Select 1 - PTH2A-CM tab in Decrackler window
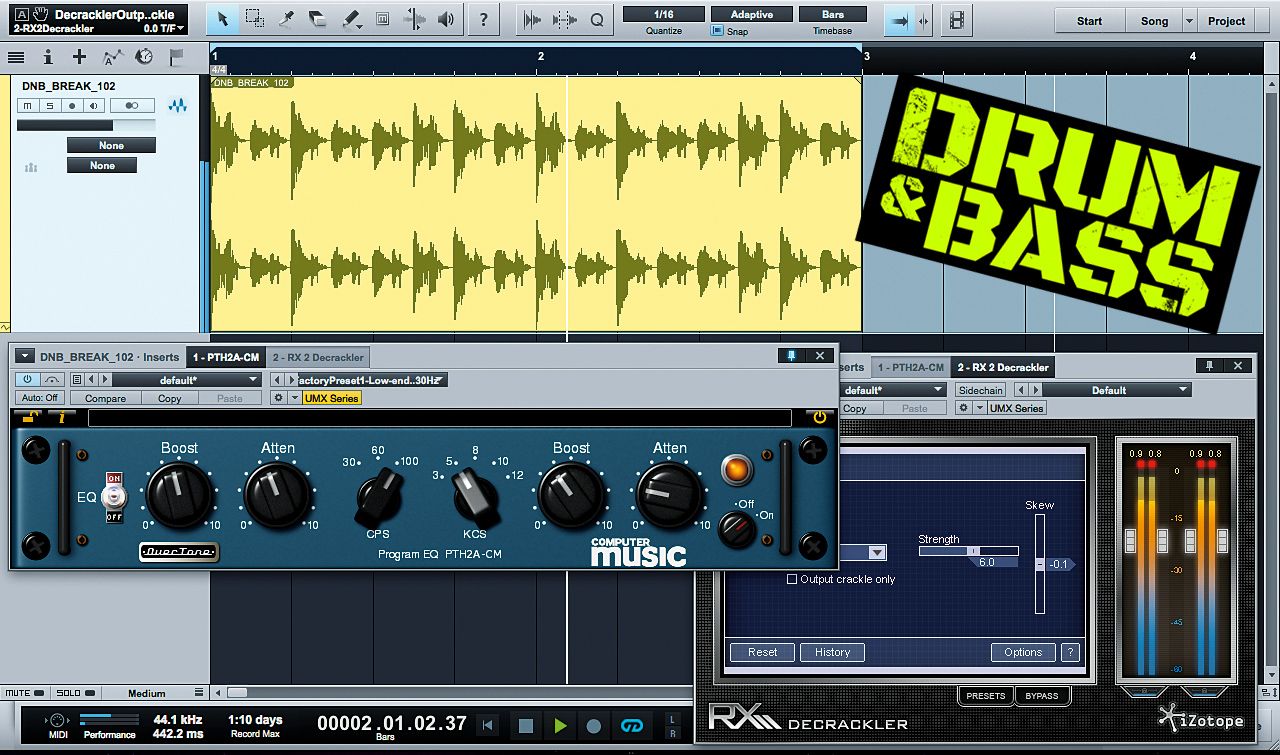 point(910,367)
